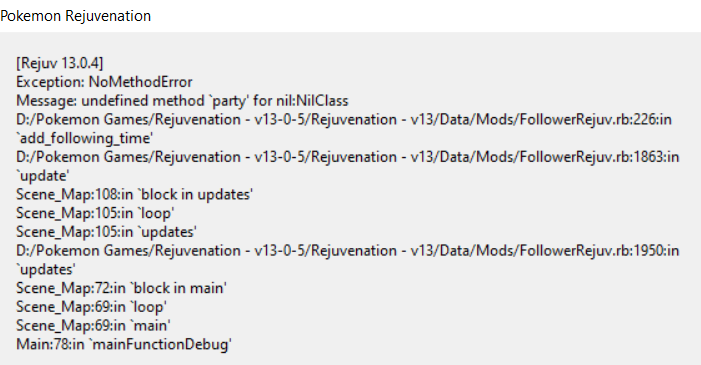Click Scene_Map:105 `updates' line
The width and height of the screenshot is (701, 365).
click(x=106, y=232)
